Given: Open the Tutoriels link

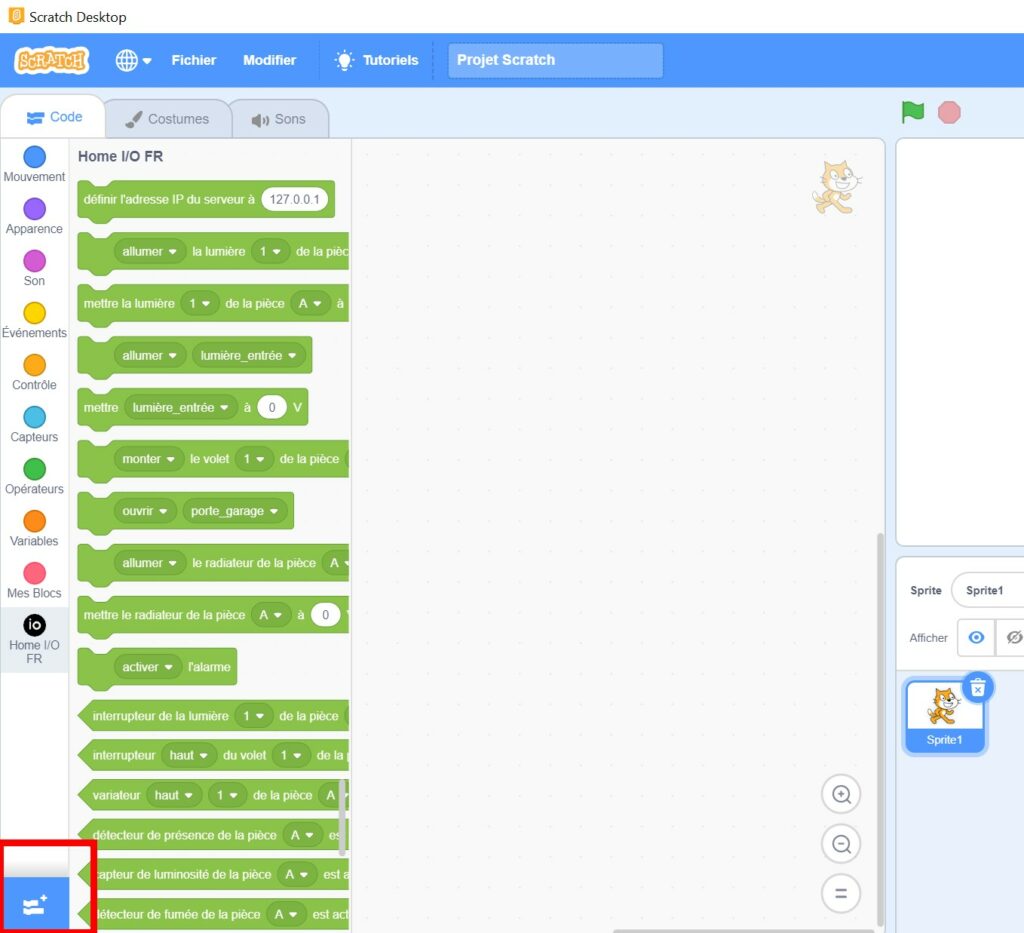Looking at the screenshot, I should click(377, 60).
